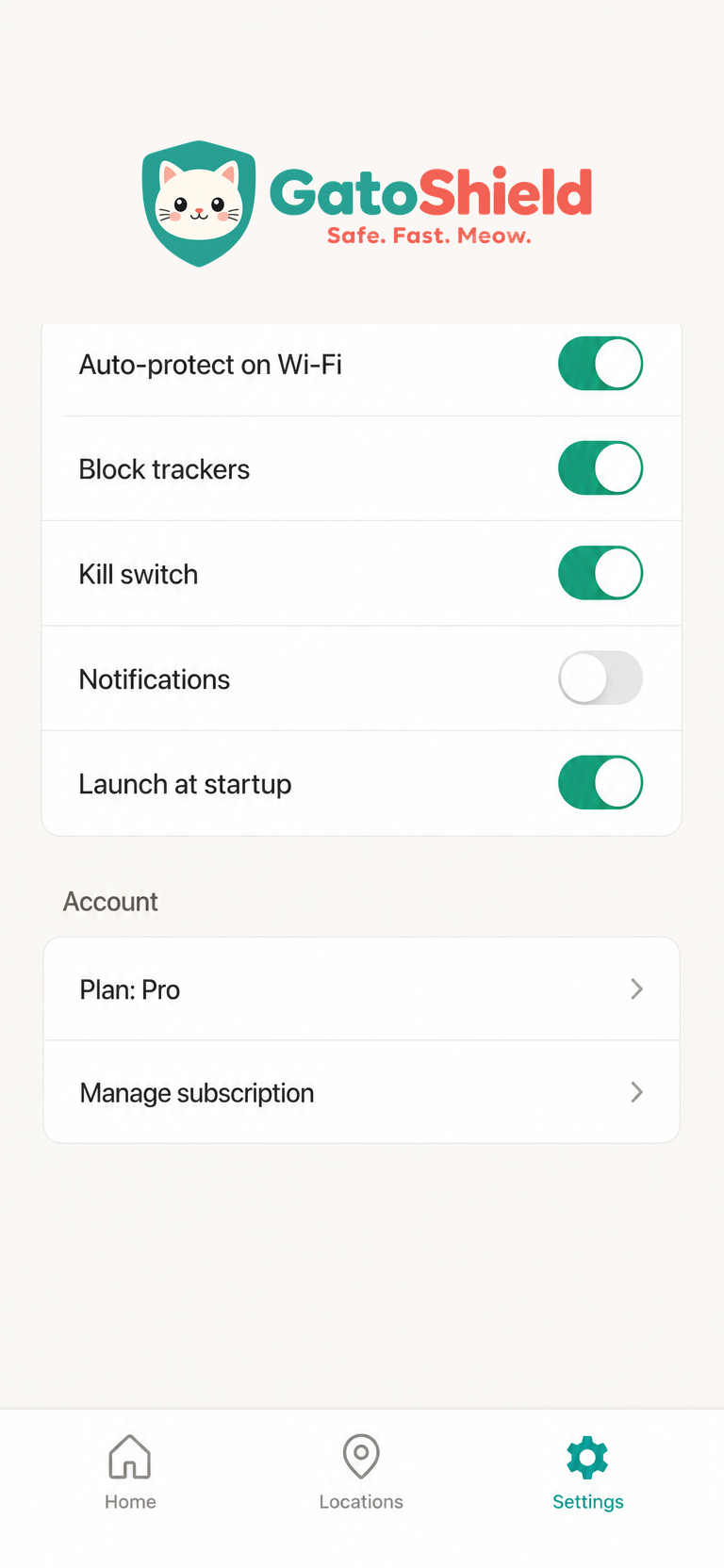Image resolution: width=724 pixels, height=1568 pixels.
Task: Tap the Locations pin icon
Action: pos(361,1456)
